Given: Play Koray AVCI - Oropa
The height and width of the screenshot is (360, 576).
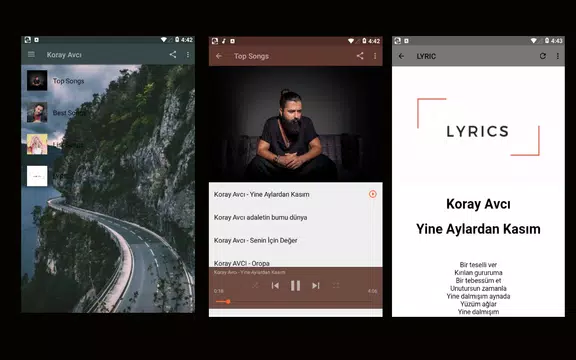Looking at the screenshot, I should pos(296,262).
